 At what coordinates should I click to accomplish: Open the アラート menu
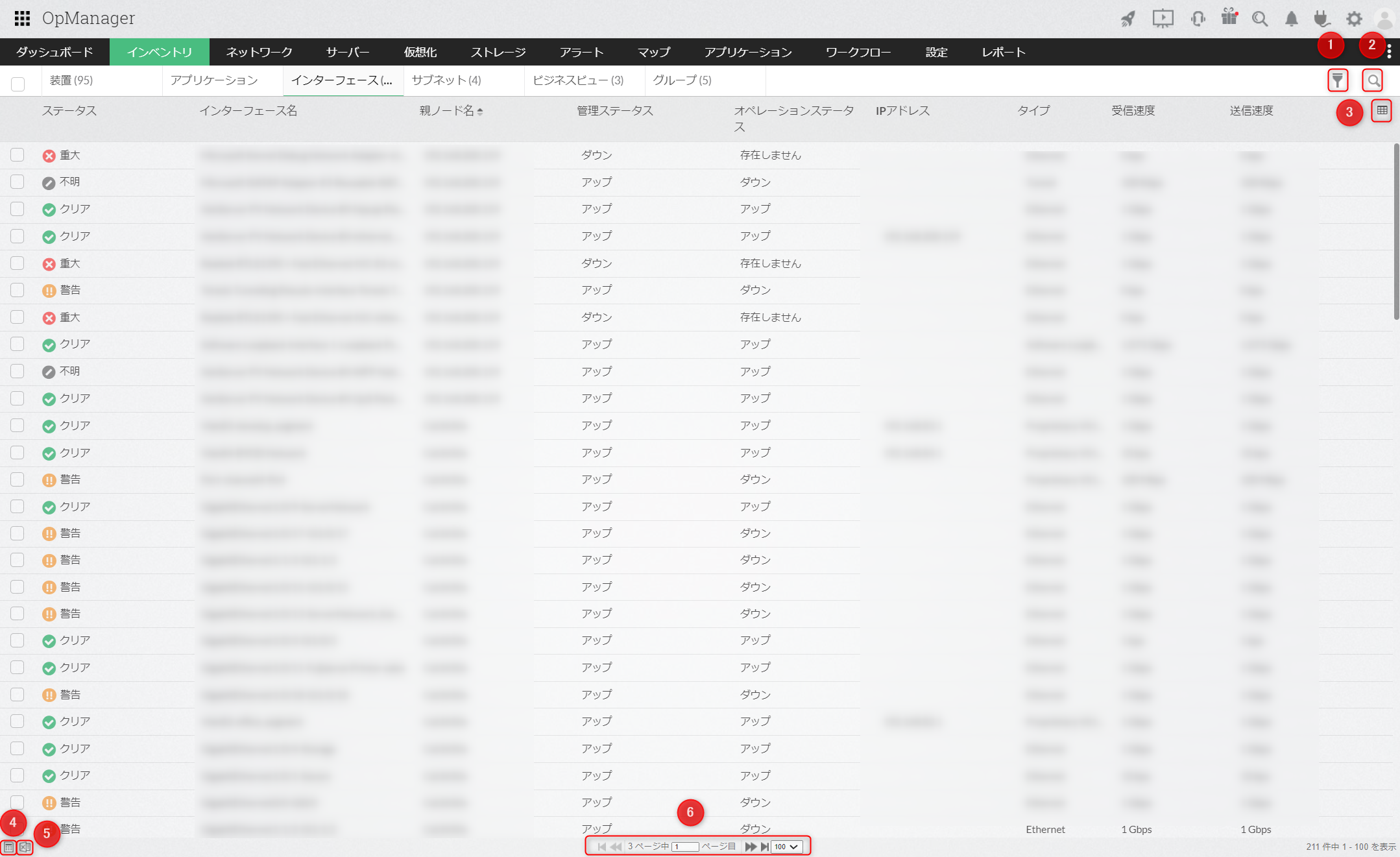(x=581, y=52)
